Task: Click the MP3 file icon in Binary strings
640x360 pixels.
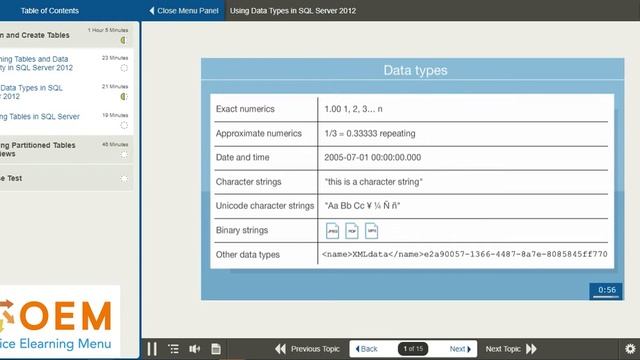Action: pos(371,231)
